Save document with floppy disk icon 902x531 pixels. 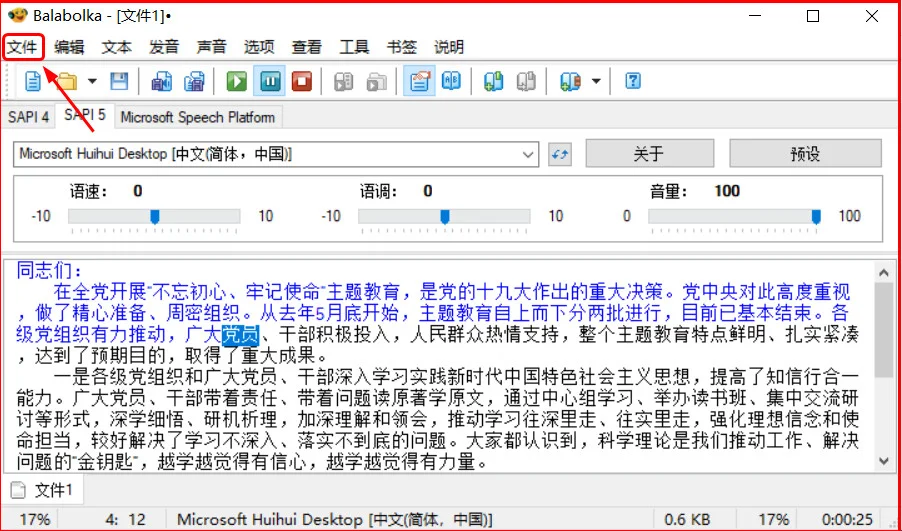click(119, 81)
